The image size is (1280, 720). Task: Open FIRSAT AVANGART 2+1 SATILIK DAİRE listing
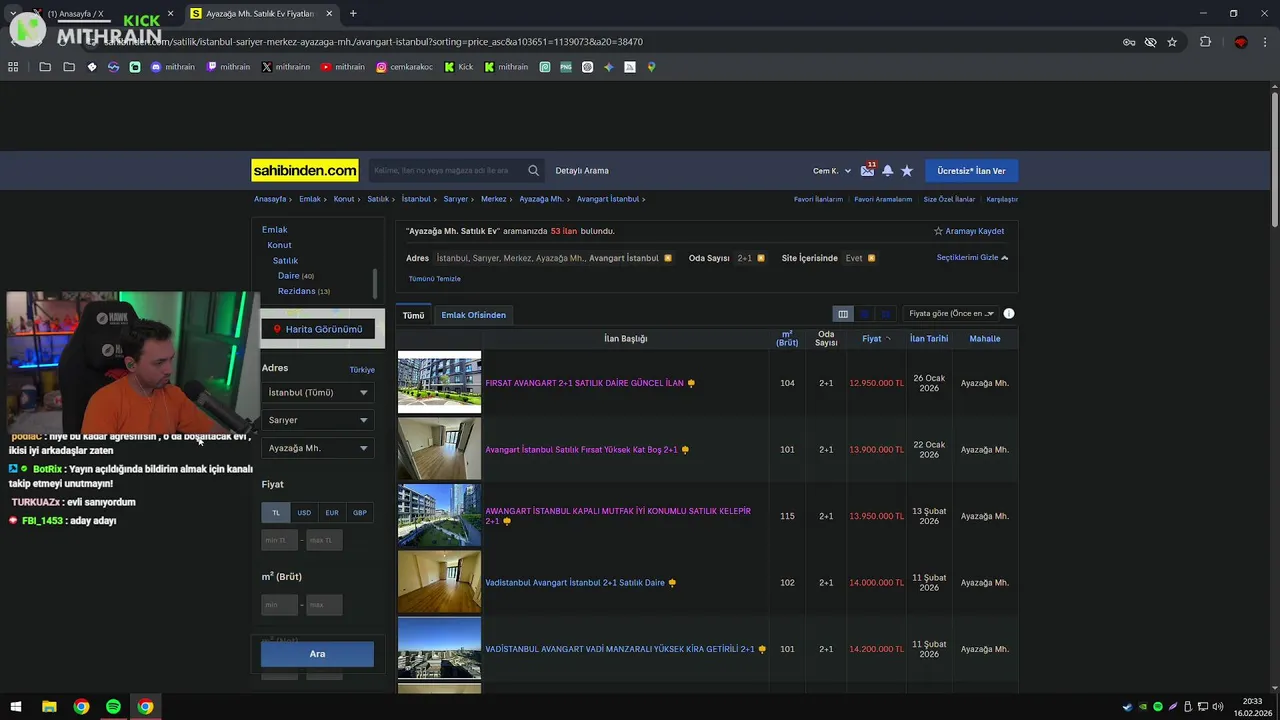584,383
